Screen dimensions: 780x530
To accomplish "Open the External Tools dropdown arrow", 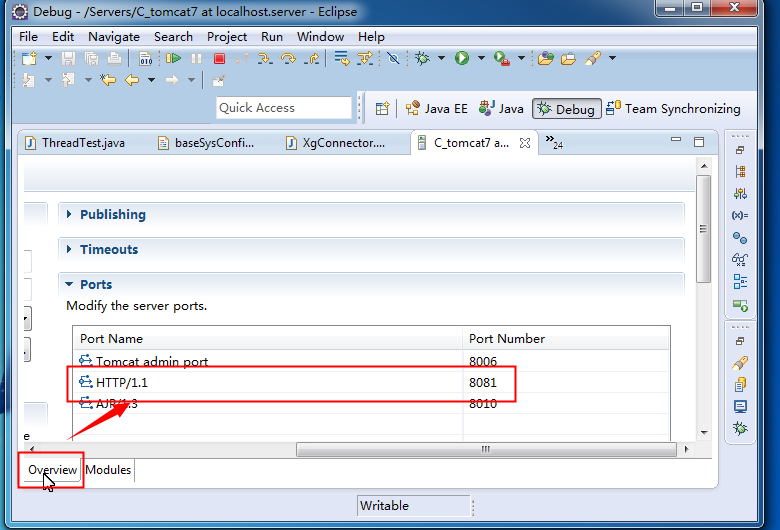I will tap(521, 58).
